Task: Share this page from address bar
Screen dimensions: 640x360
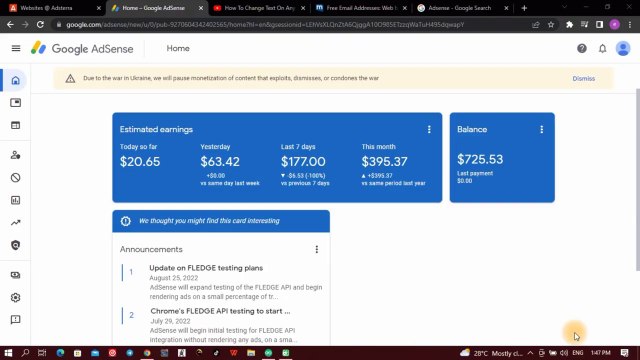Action: 536,24
